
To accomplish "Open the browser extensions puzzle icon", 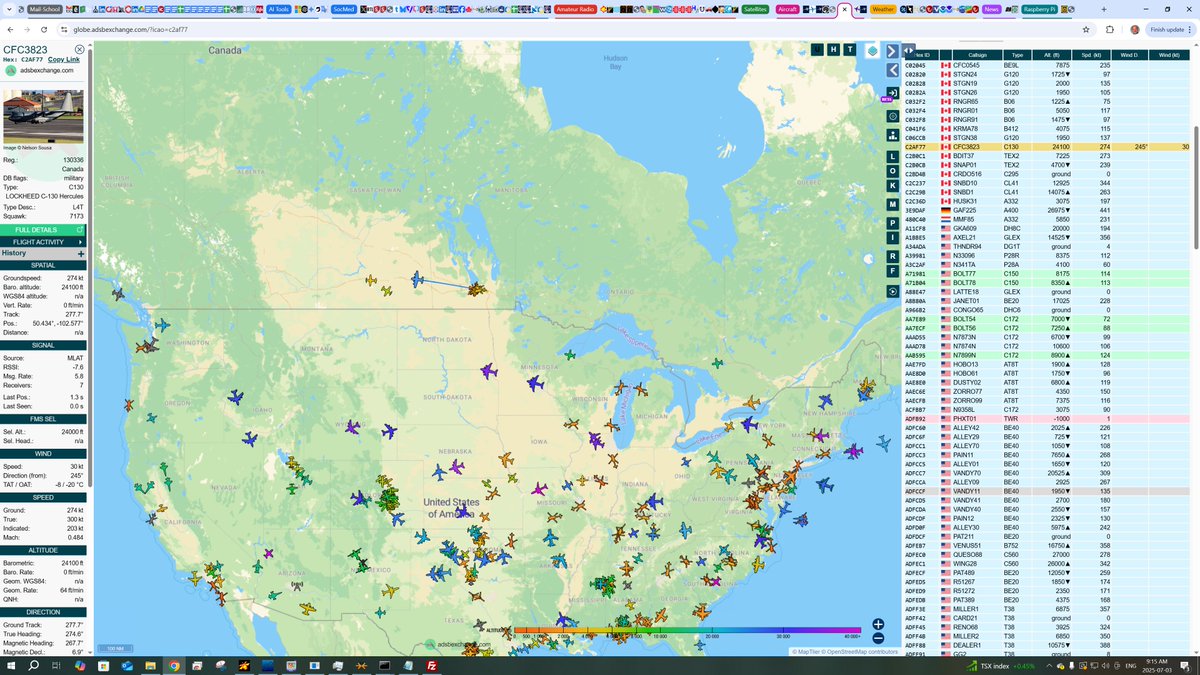I will pyautogui.click(x=1111, y=29).
